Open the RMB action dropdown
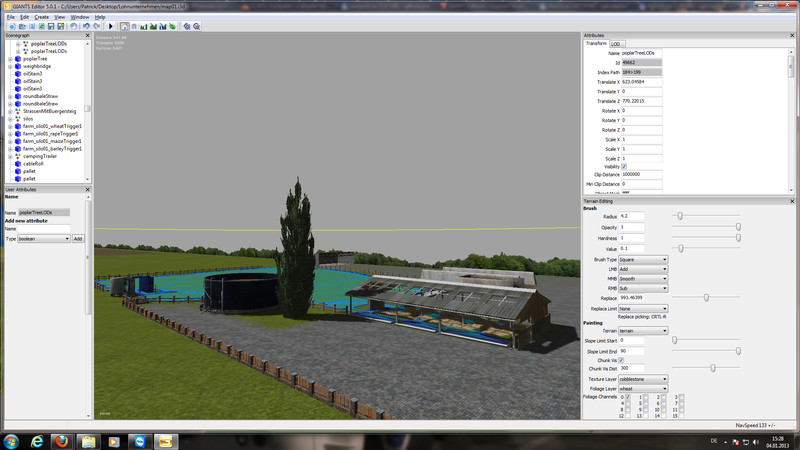The width and height of the screenshot is (800, 450). [643, 289]
